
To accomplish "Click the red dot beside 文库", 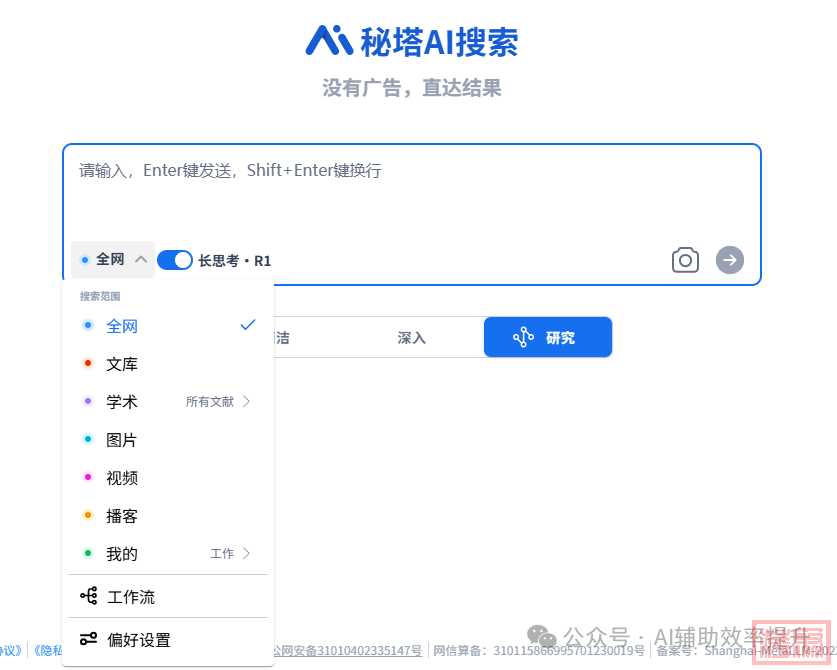I will coord(88,364).
